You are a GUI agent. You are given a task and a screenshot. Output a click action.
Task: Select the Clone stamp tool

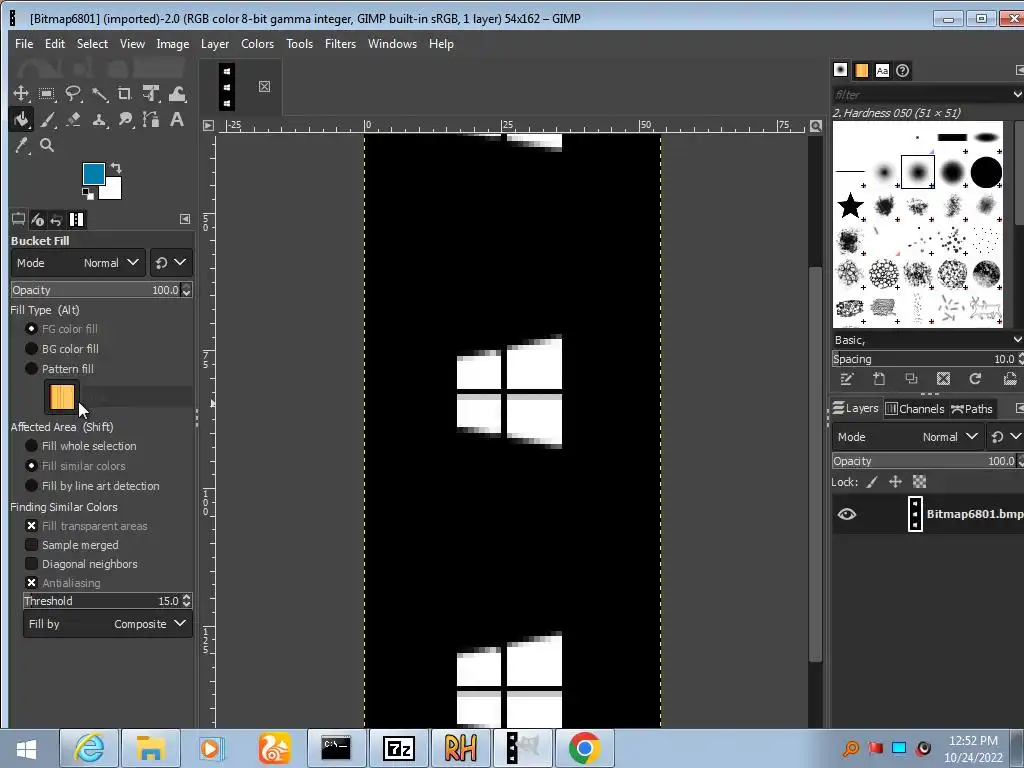pyautogui.click(x=99, y=120)
